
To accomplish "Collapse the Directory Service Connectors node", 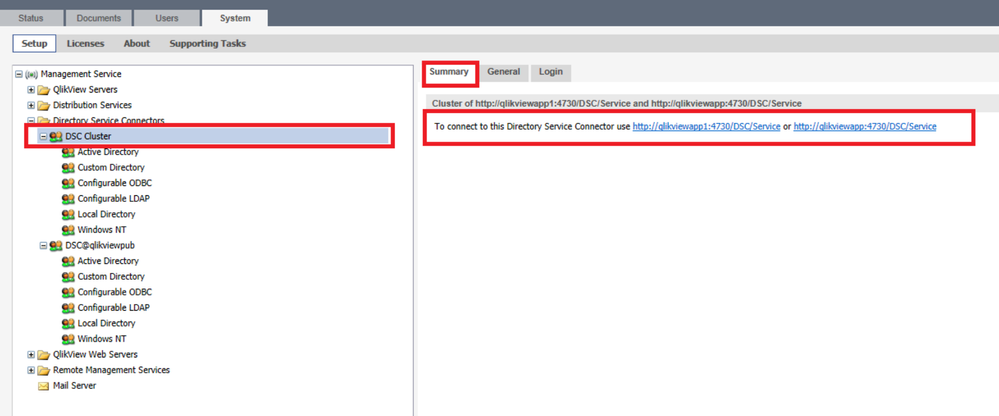I will coord(31,120).
